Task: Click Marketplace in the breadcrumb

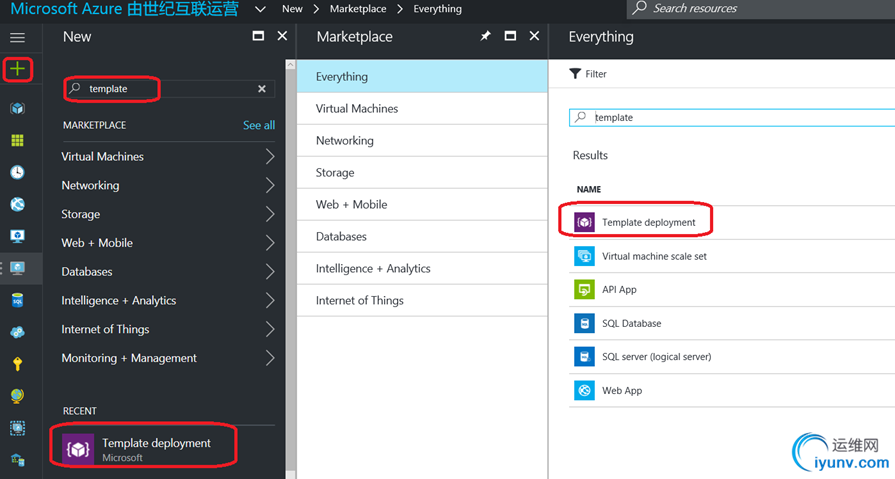Action: [x=358, y=9]
